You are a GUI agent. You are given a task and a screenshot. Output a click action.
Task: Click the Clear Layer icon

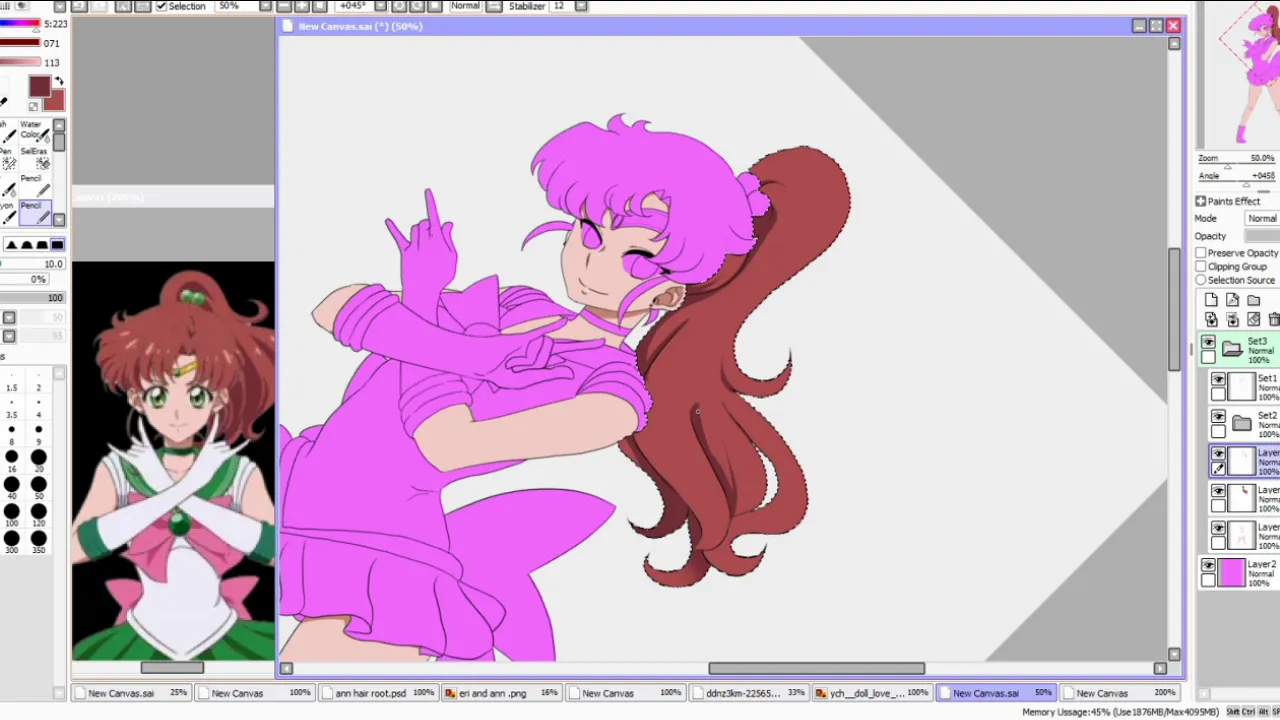(x=1253, y=319)
